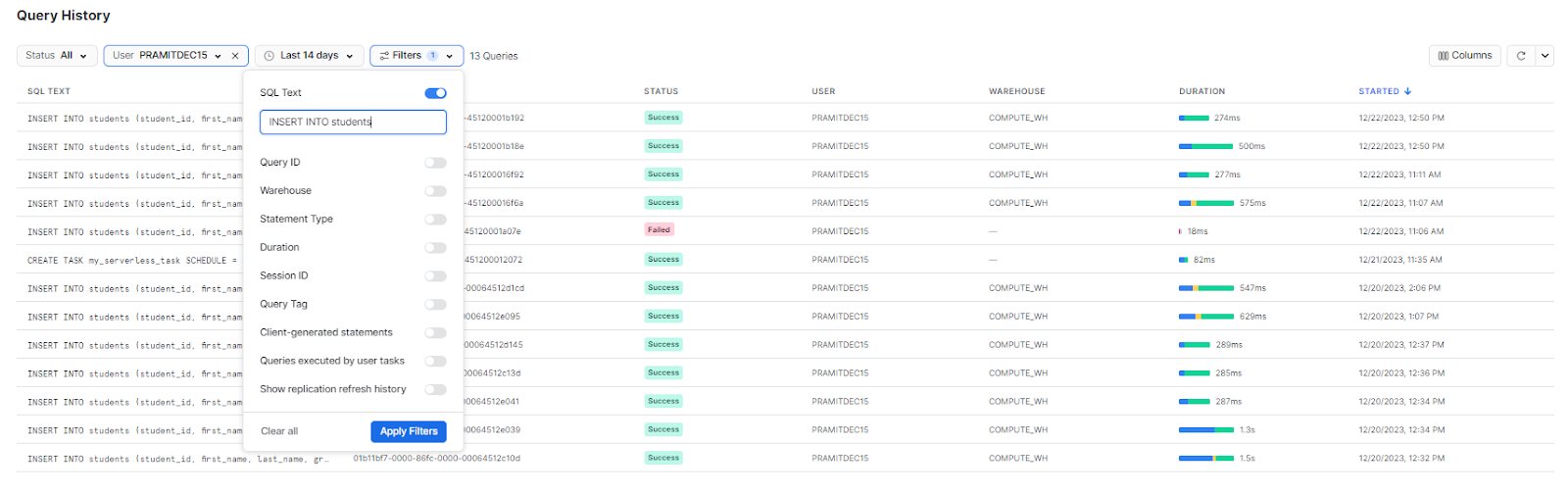Click the SQL Text search input field
The image size is (1568, 494).
coord(353,122)
